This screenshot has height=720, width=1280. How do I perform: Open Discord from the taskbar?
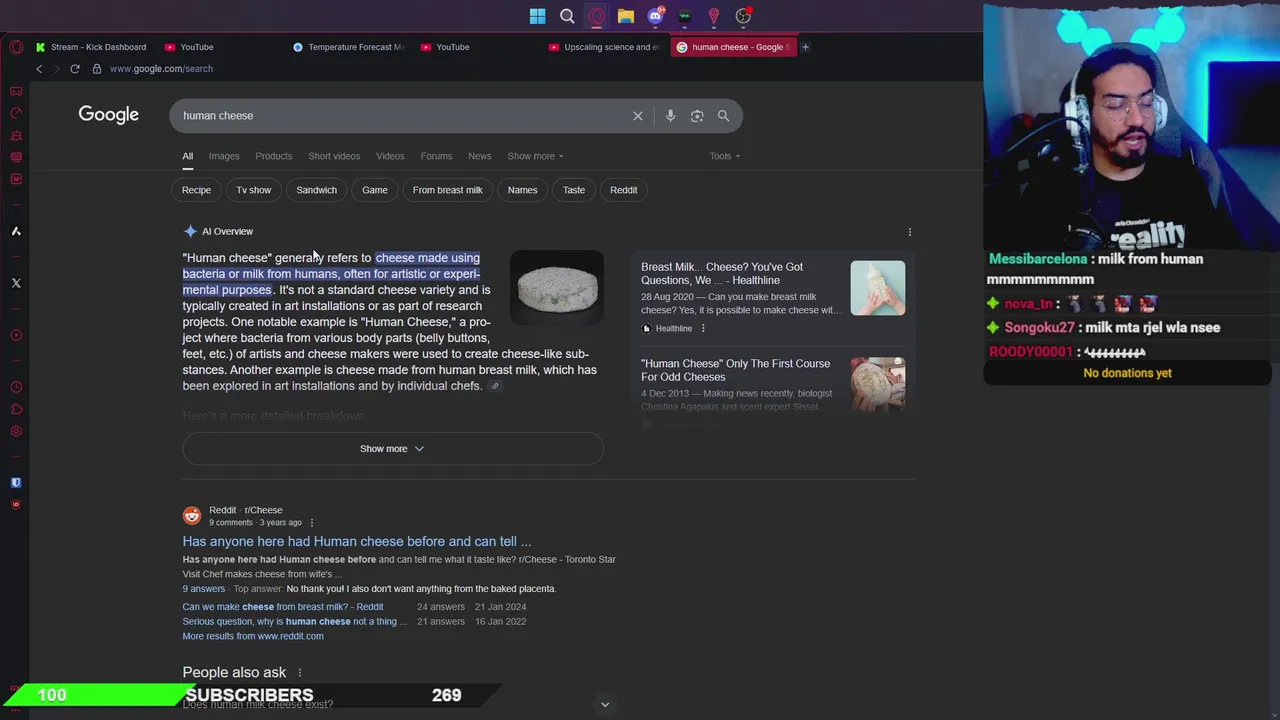click(x=655, y=16)
